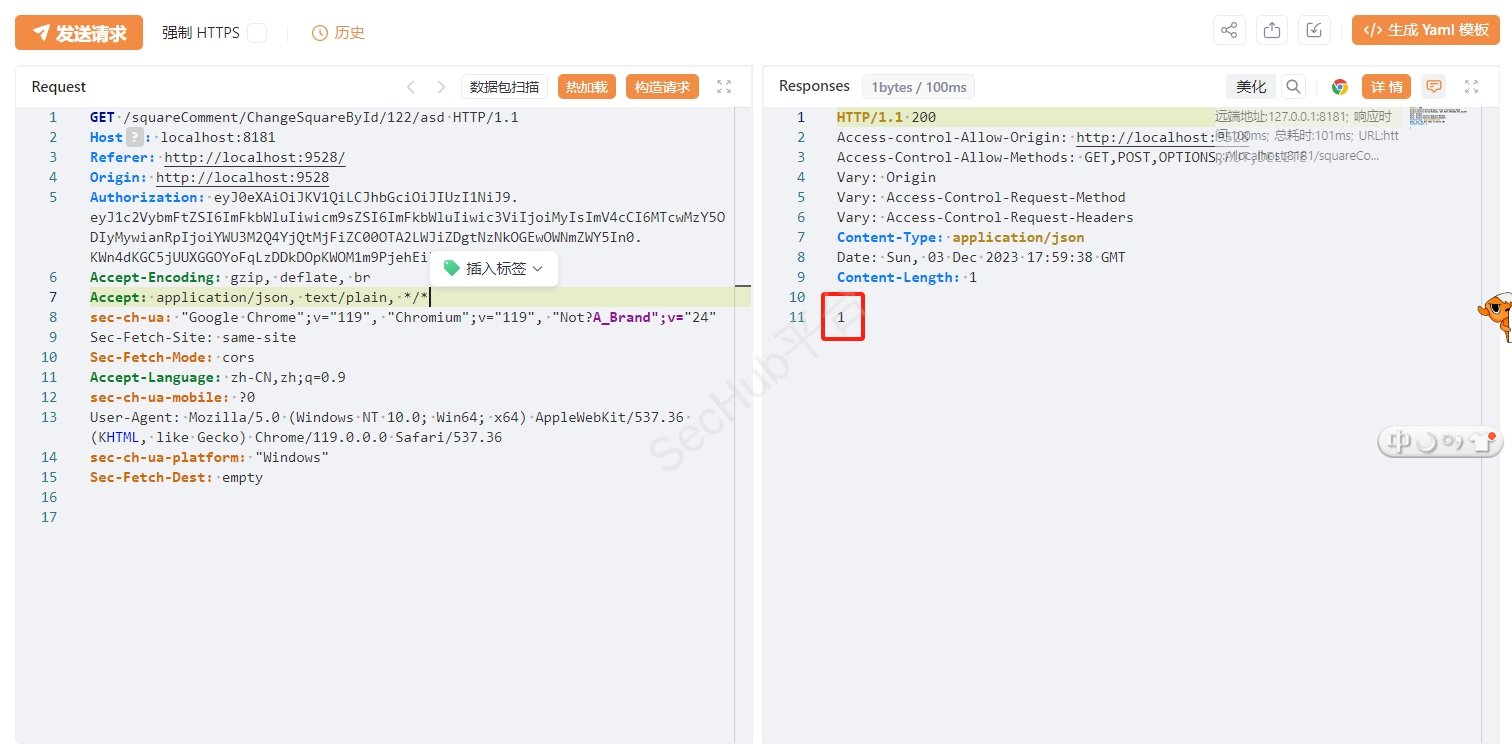
Task: Click the export upload icon
Action: coord(1272,30)
